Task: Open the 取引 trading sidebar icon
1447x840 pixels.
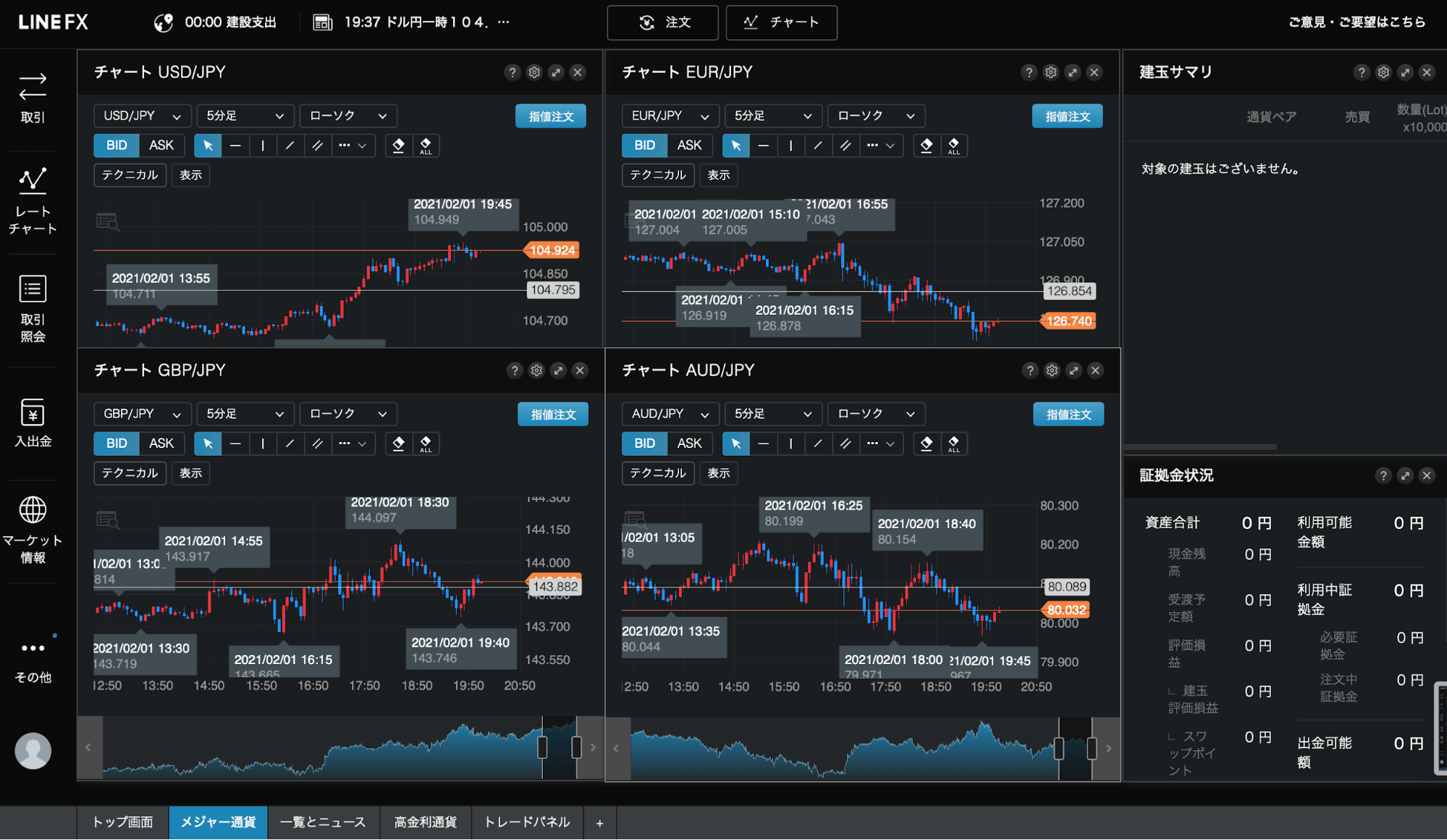Action: [x=33, y=98]
